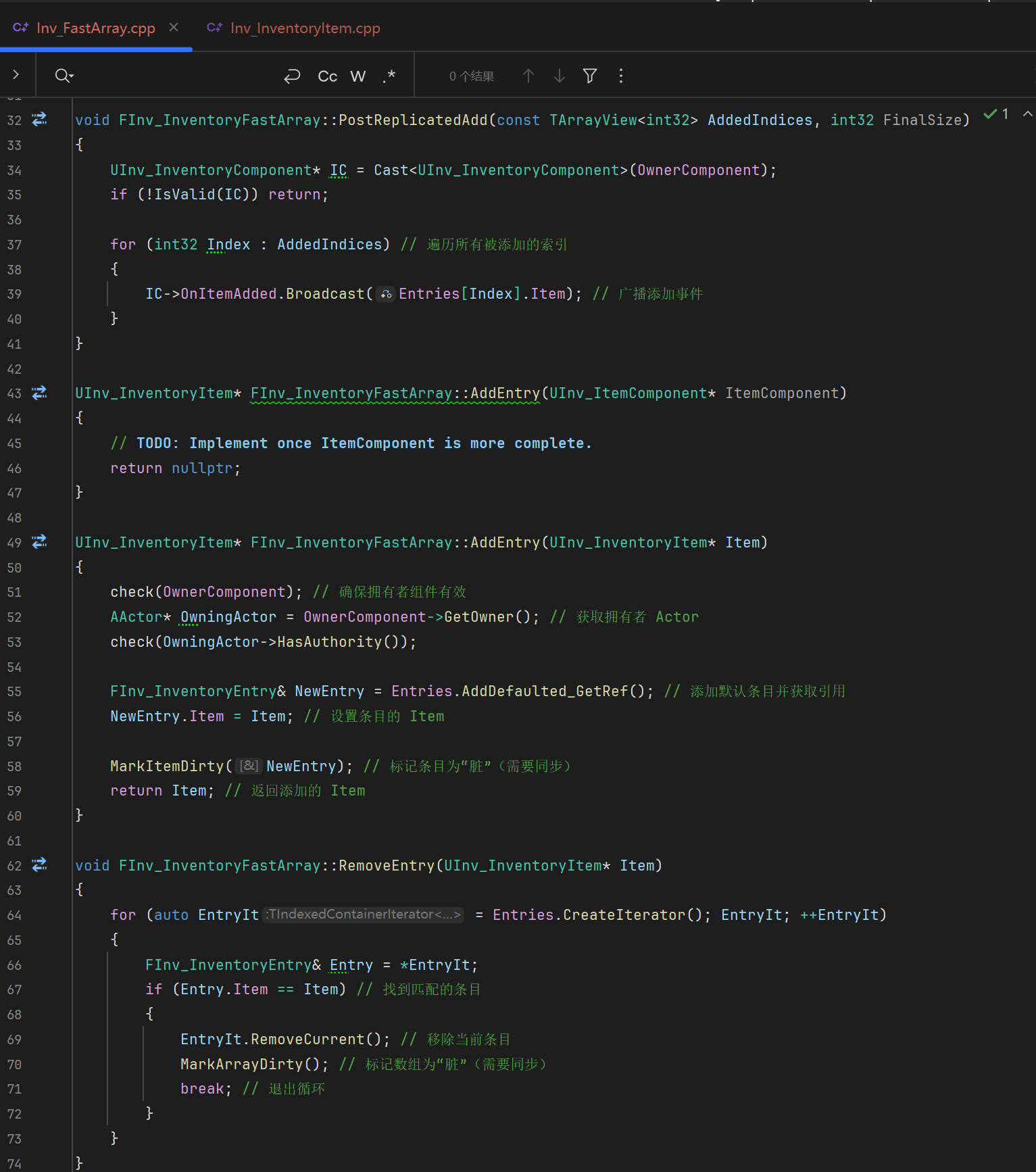Click the [&] inlay hint on line 58
This screenshot has height=1172, width=1036.
(249, 766)
